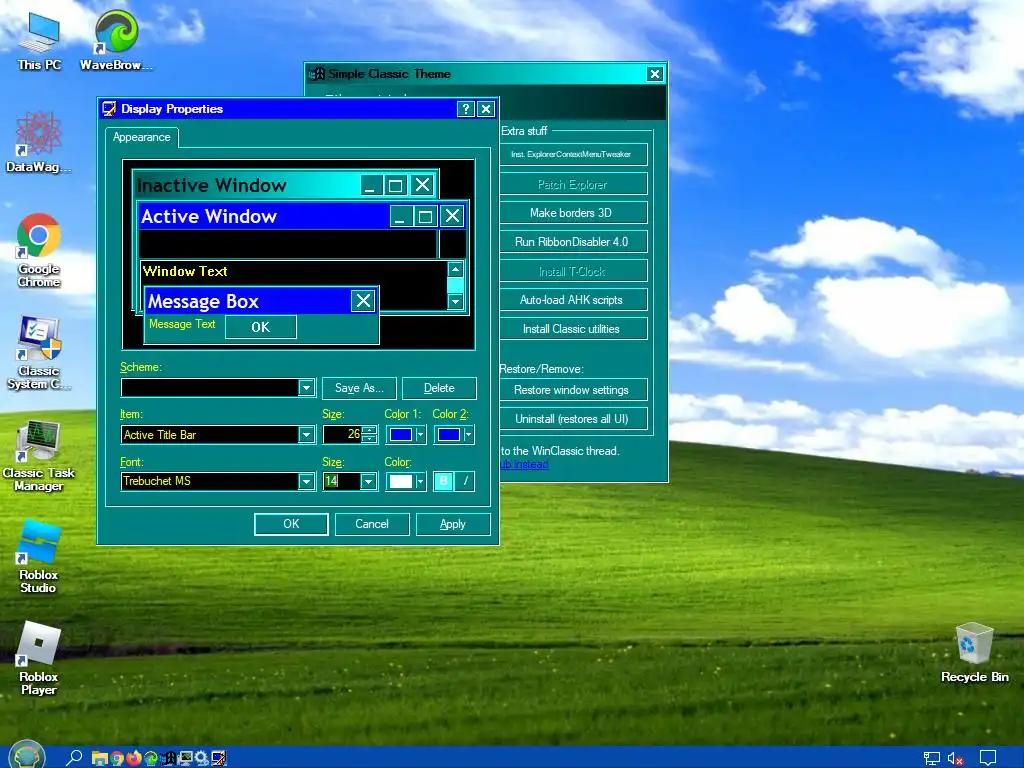
Task: Toggle the italic font button
Action: coord(465,481)
